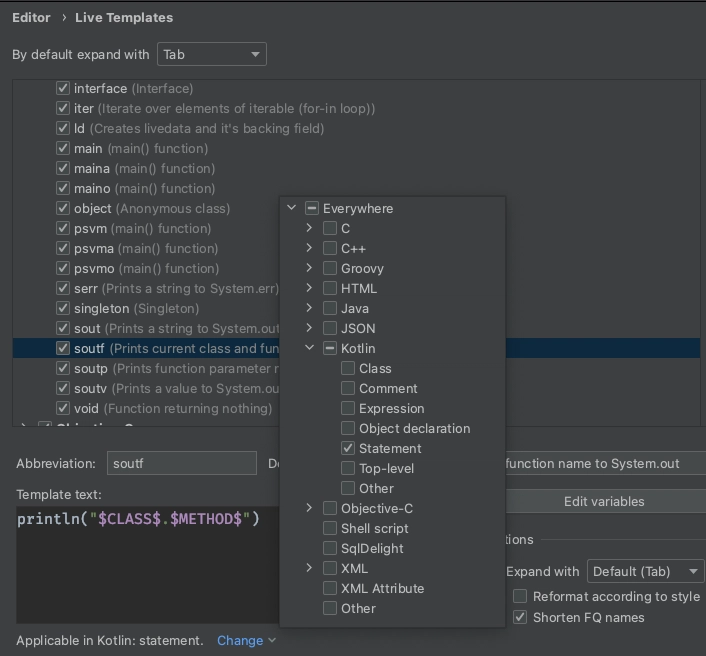Collapse the Everywhere context tree
This screenshot has width=706, height=656.
click(x=292, y=208)
